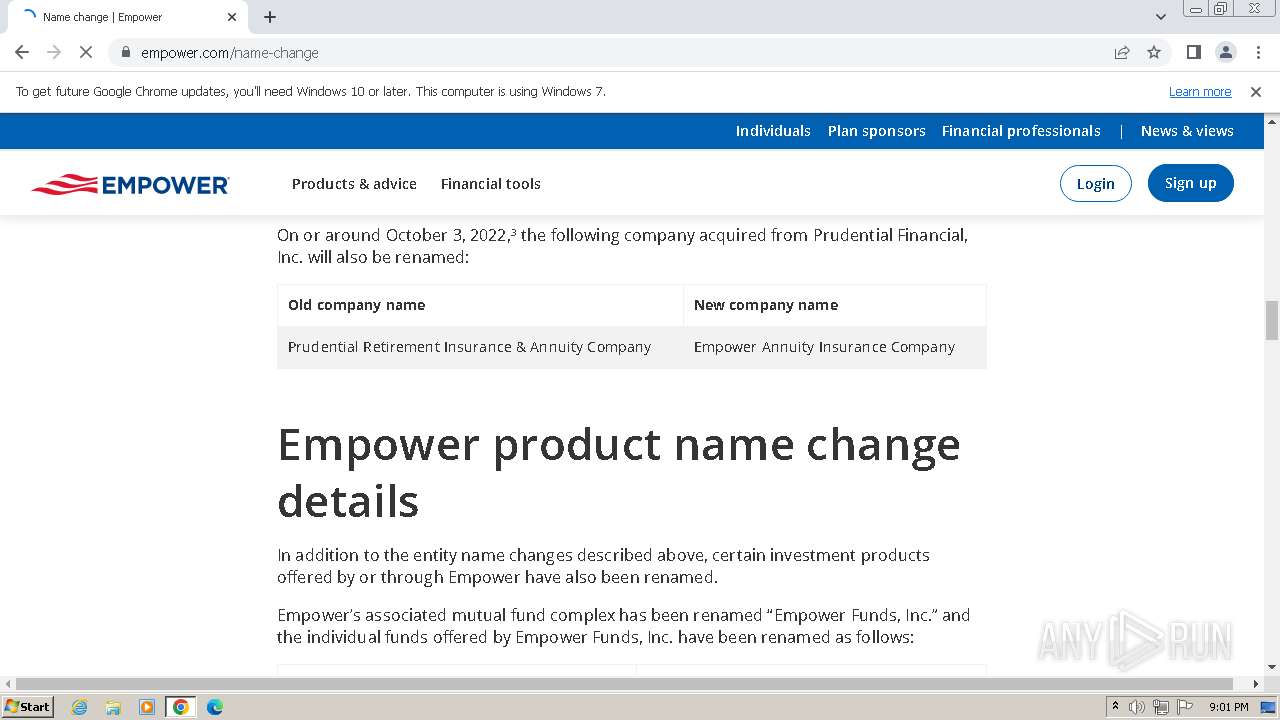The image size is (1280, 720).
Task: Open Financial tools menu
Action: (491, 184)
